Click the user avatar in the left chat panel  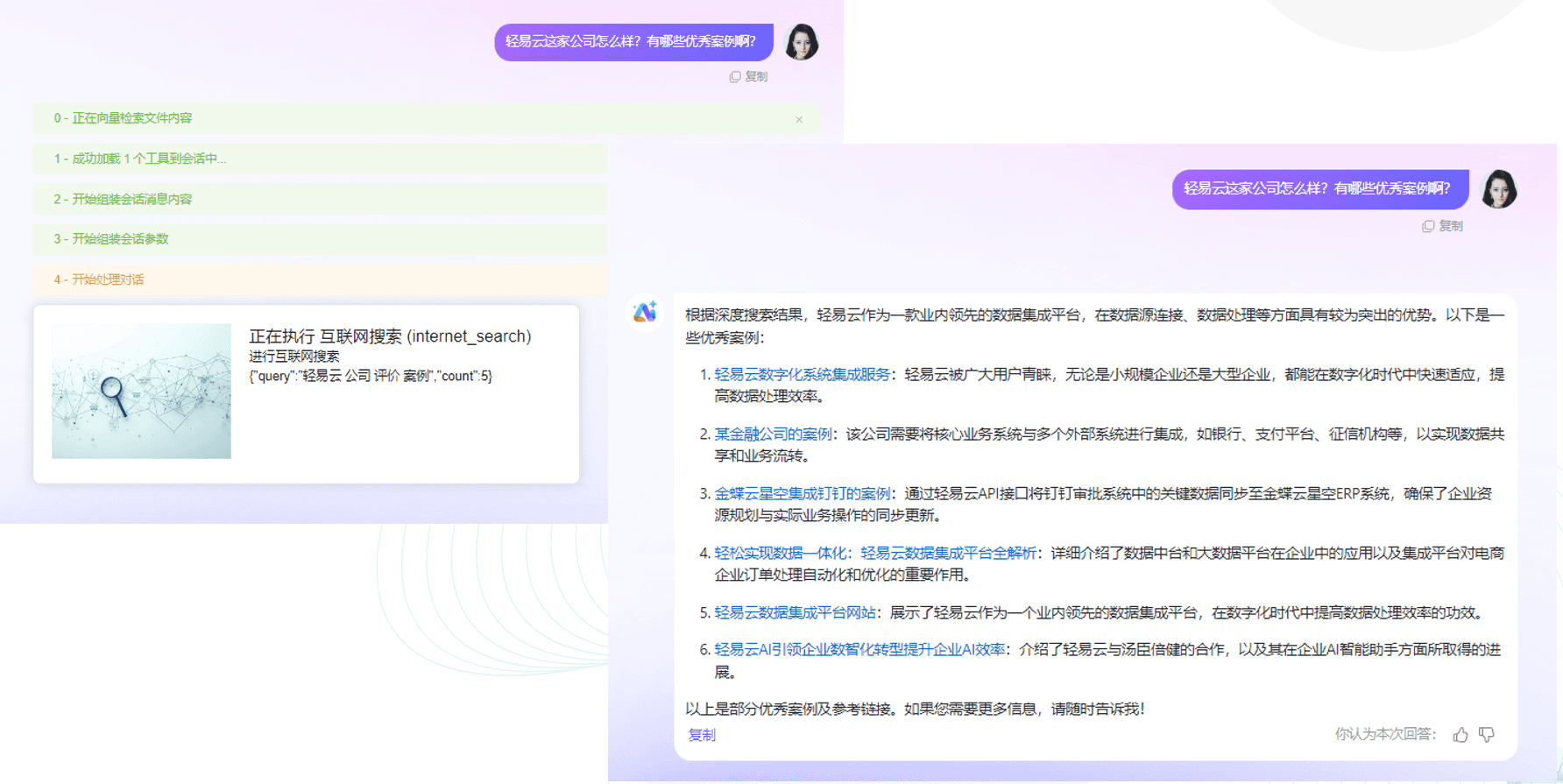coord(801,42)
